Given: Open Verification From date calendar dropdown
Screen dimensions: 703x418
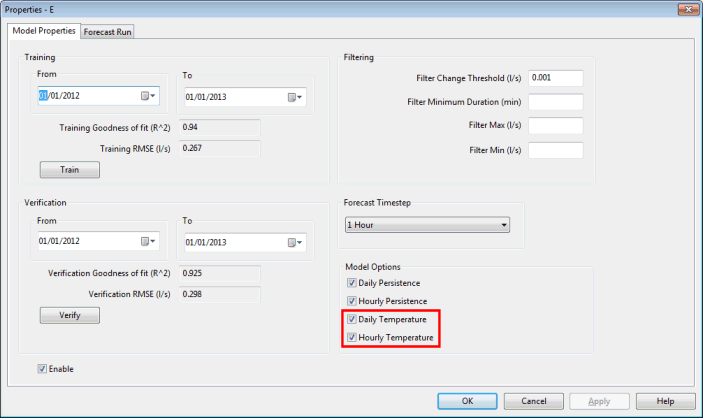Looking at the screenshot, I should pos(148,241).
